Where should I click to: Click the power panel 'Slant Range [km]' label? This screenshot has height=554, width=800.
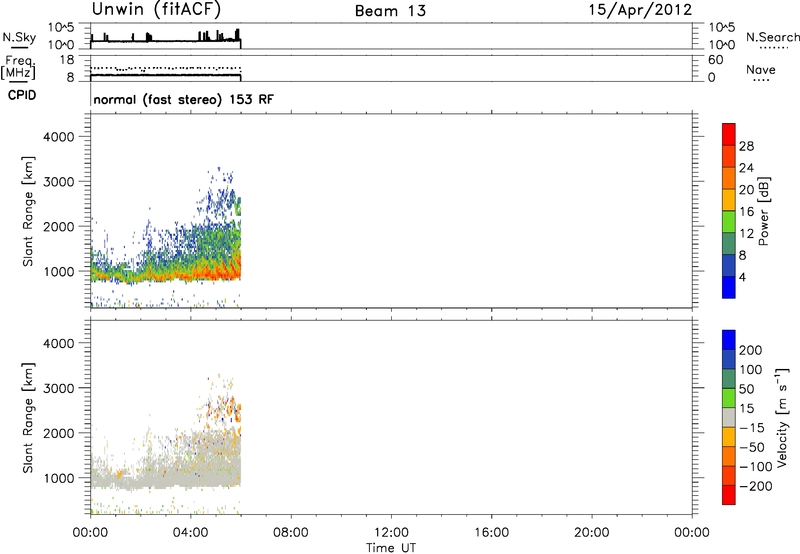[x=29, y=211]
